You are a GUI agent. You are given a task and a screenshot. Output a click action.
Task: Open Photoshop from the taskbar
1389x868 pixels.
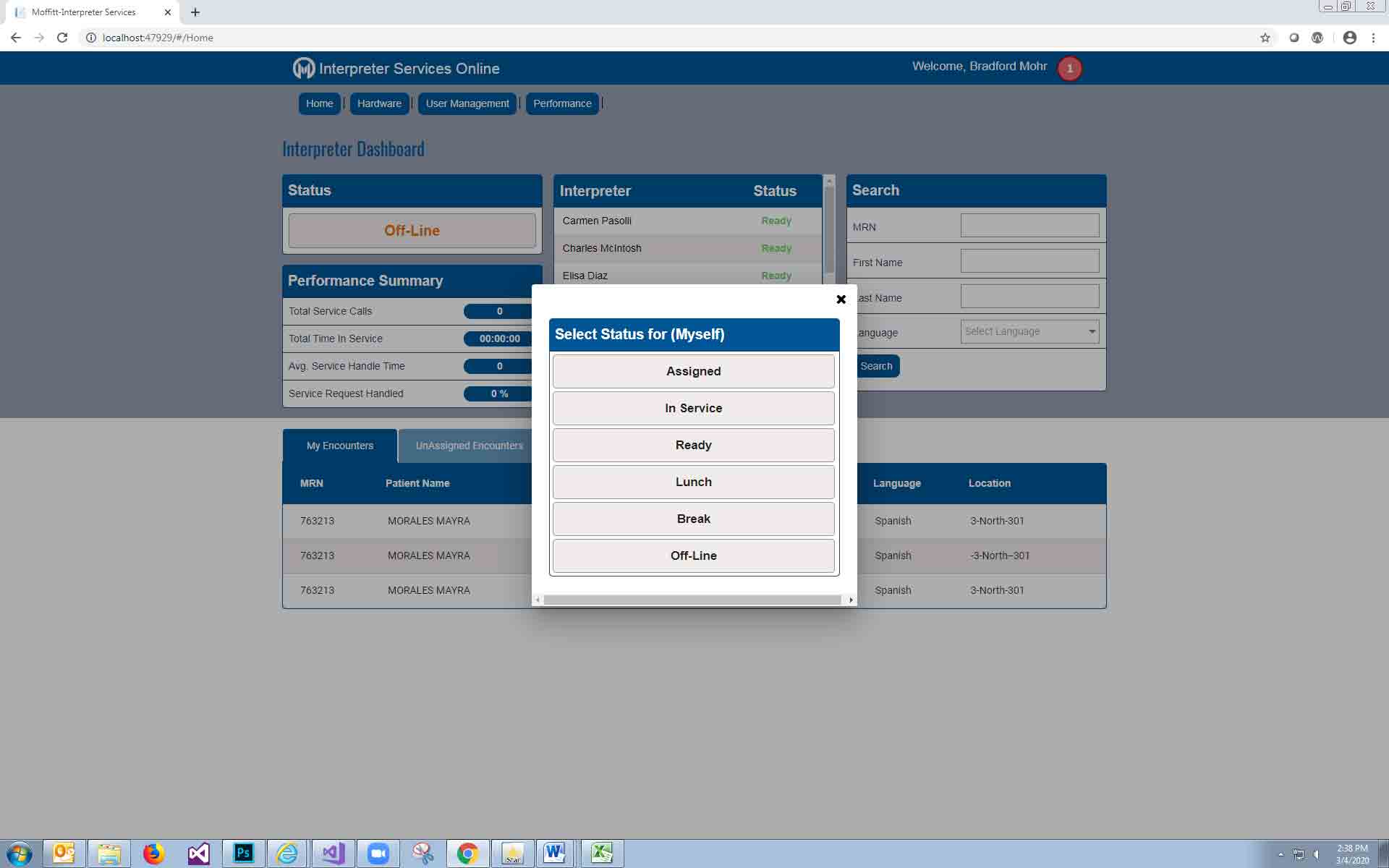(244, 854)
